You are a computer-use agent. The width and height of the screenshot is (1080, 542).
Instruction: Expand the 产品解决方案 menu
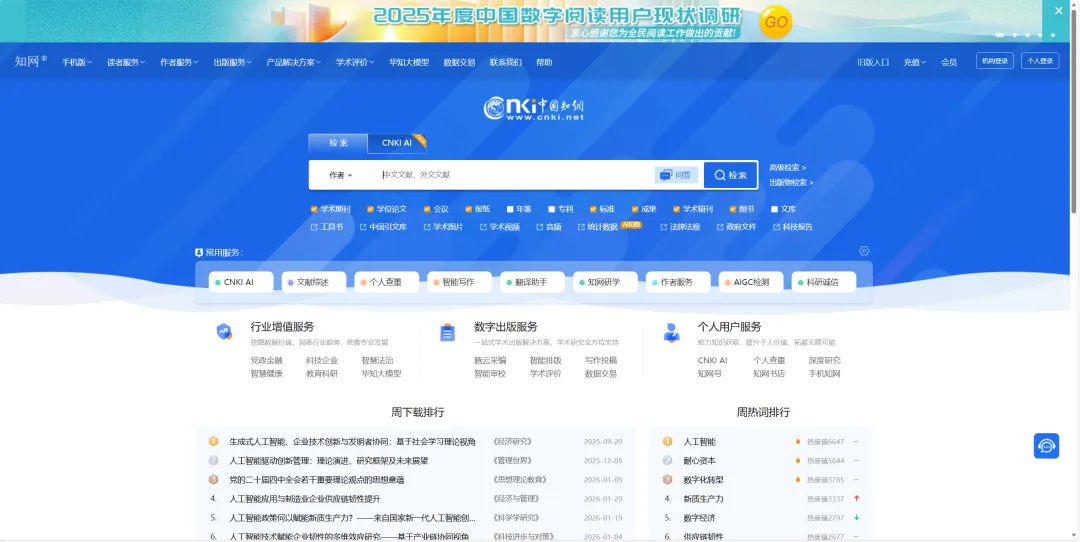[x=293, y=62]
